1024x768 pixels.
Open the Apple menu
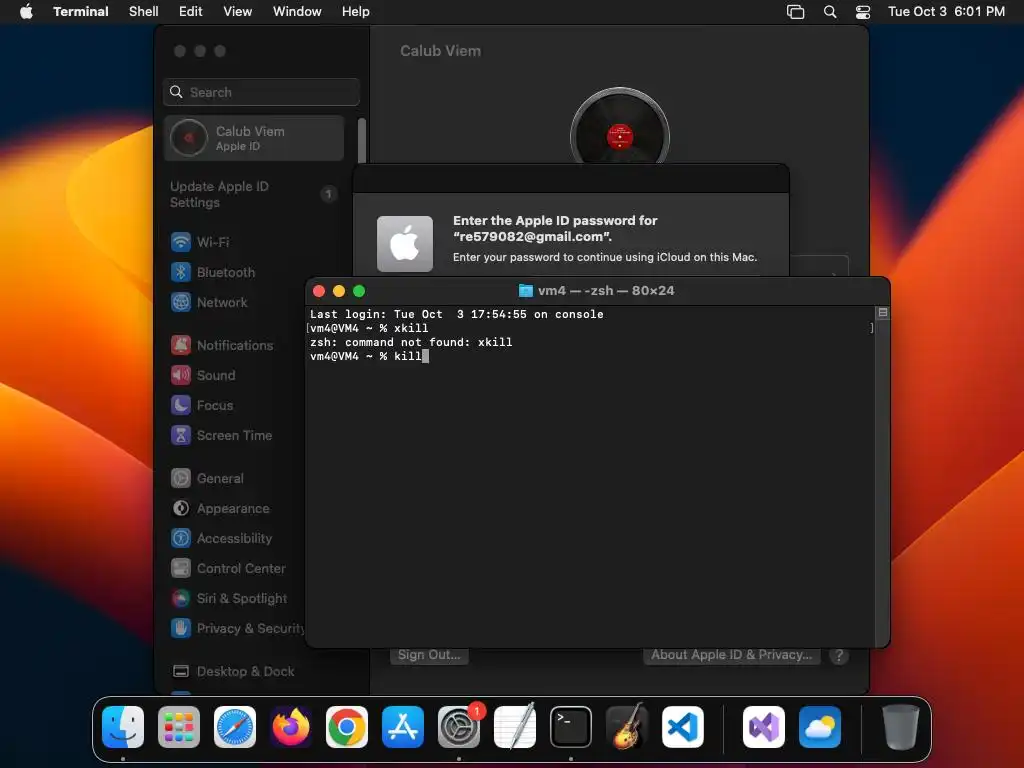[x=26, y=11]
